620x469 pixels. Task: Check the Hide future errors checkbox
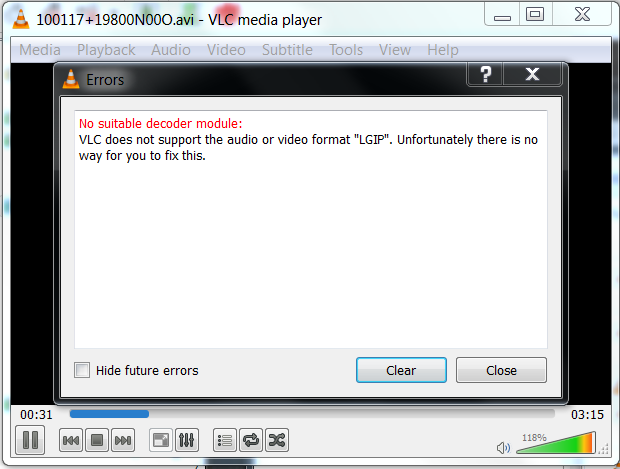coord(82,370)
